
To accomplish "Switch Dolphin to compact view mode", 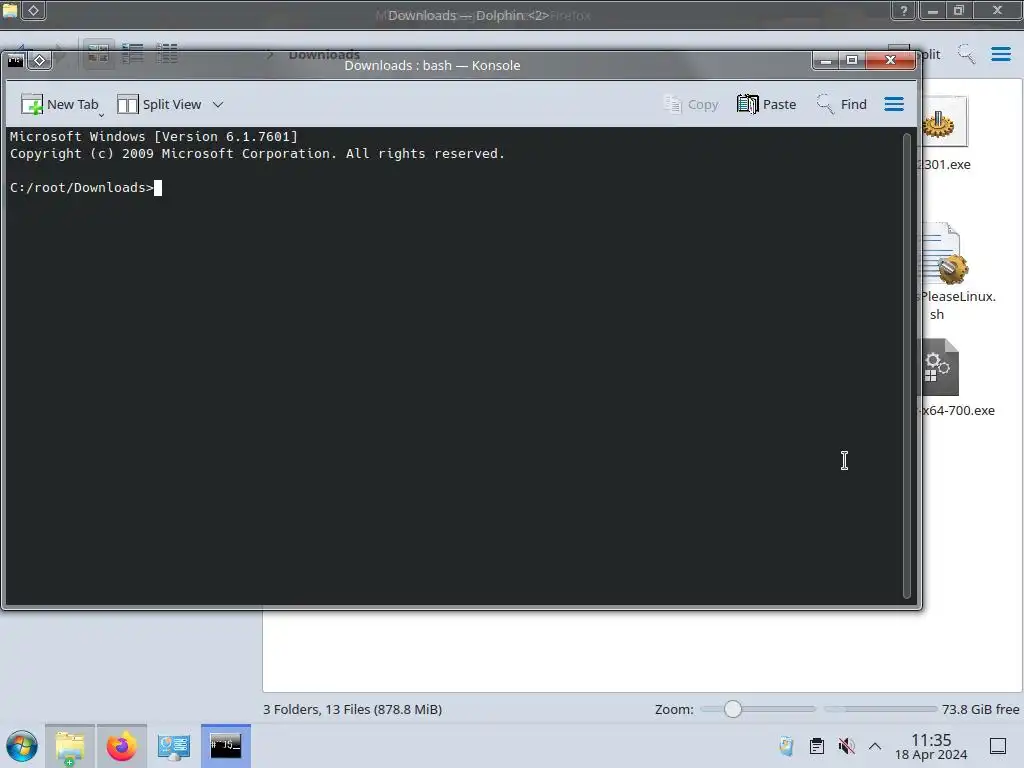I will point(133,53).
